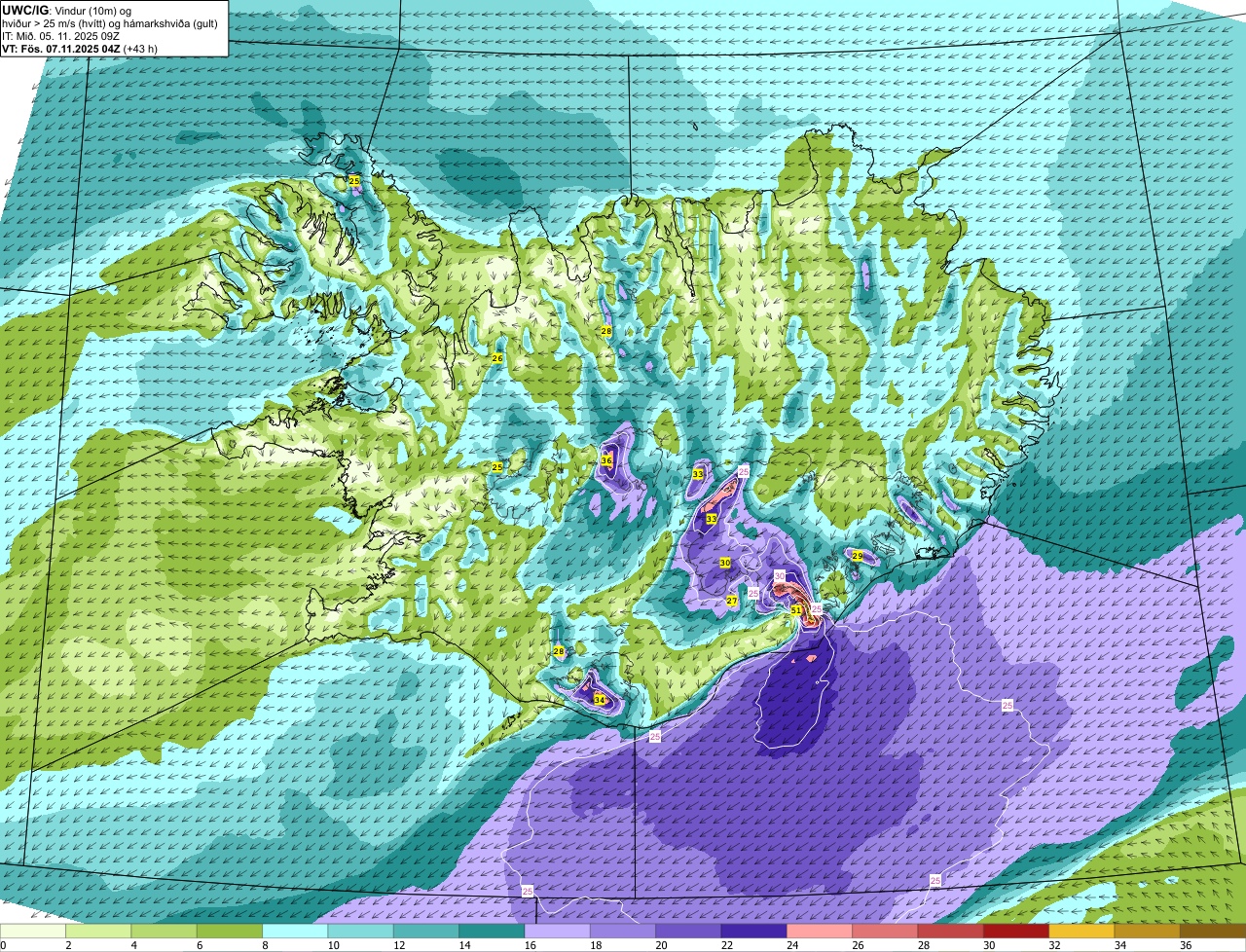The width and height of the screenshot is (1246, 952).
Task: Click the white contour label "30" beside the red area
Action: coord(780,576)
